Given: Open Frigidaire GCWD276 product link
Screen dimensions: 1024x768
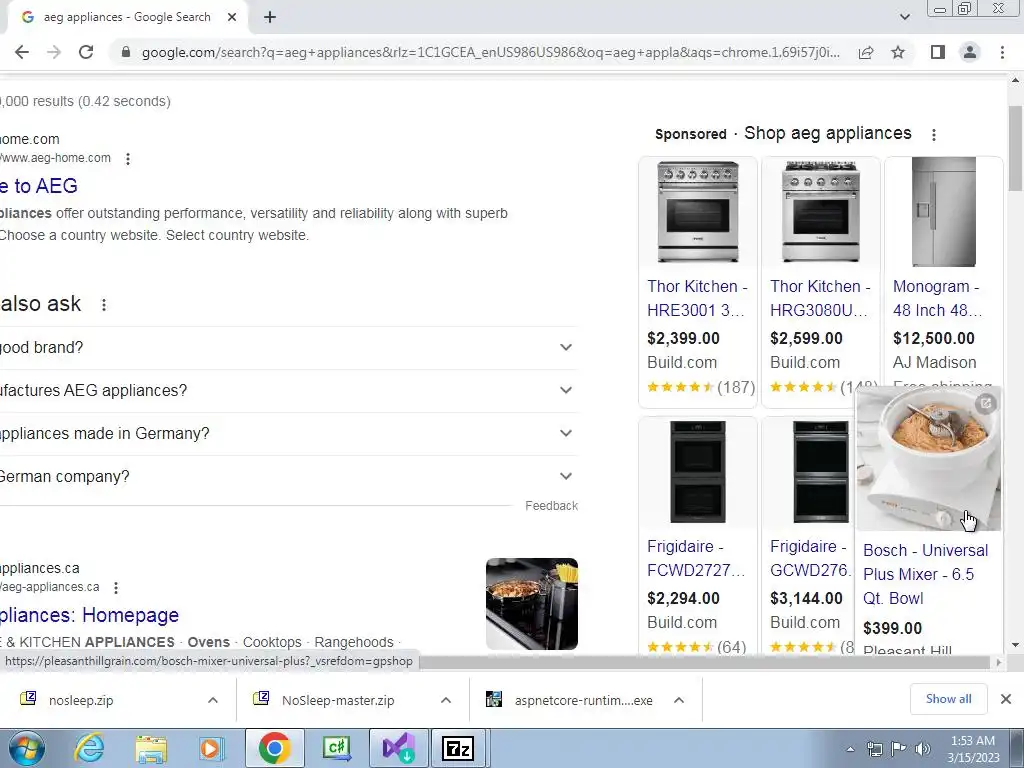Looking at the screenshot, I should 810,558.
